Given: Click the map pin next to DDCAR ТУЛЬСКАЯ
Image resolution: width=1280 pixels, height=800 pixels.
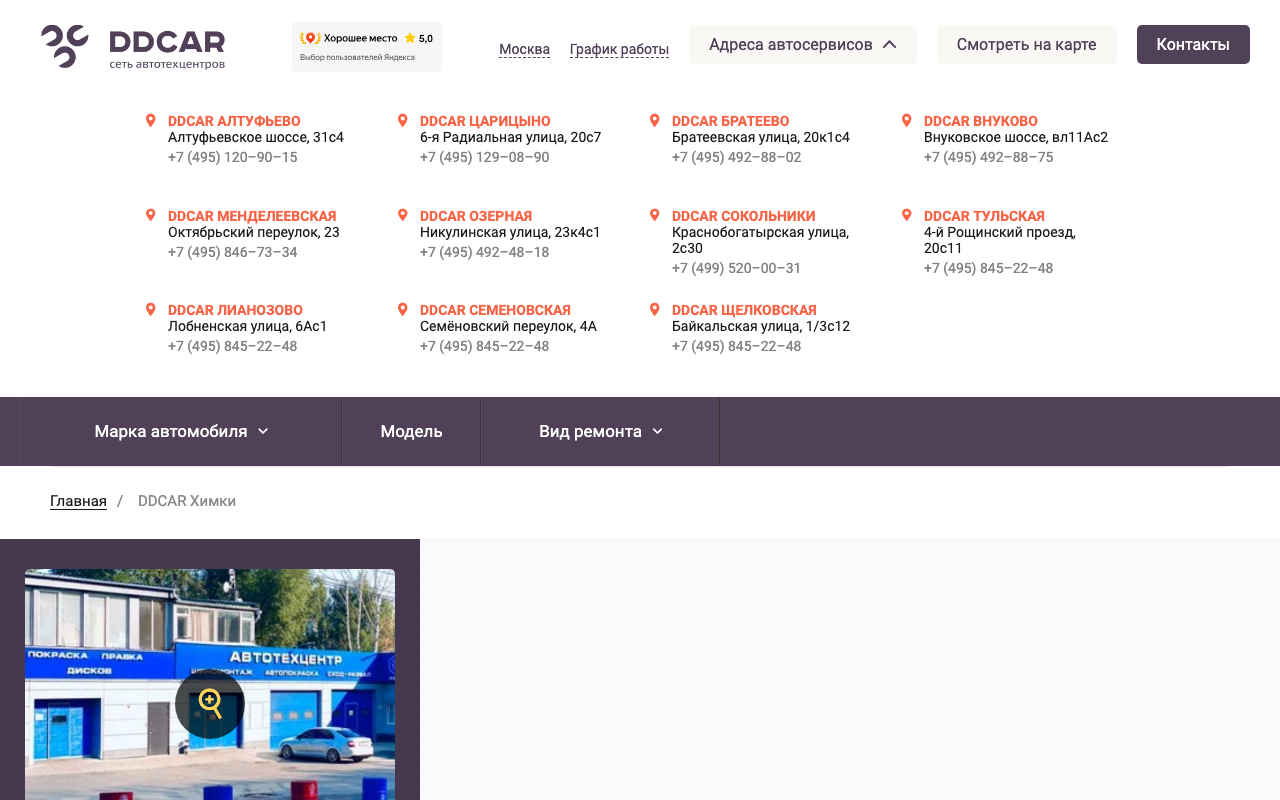Looking at the screenshot, I should click(x=907, y=216).
